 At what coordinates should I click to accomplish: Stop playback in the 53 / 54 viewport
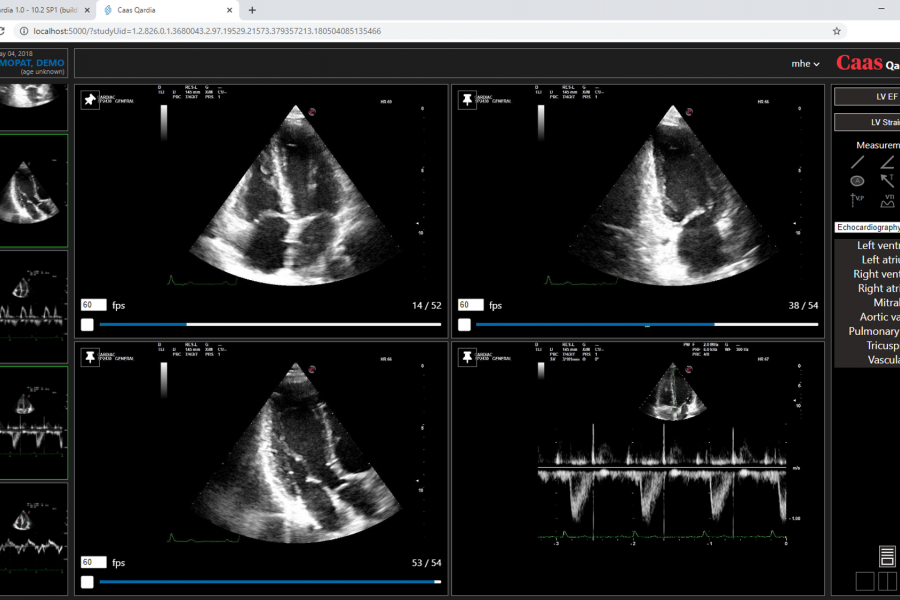coord(87,582)
